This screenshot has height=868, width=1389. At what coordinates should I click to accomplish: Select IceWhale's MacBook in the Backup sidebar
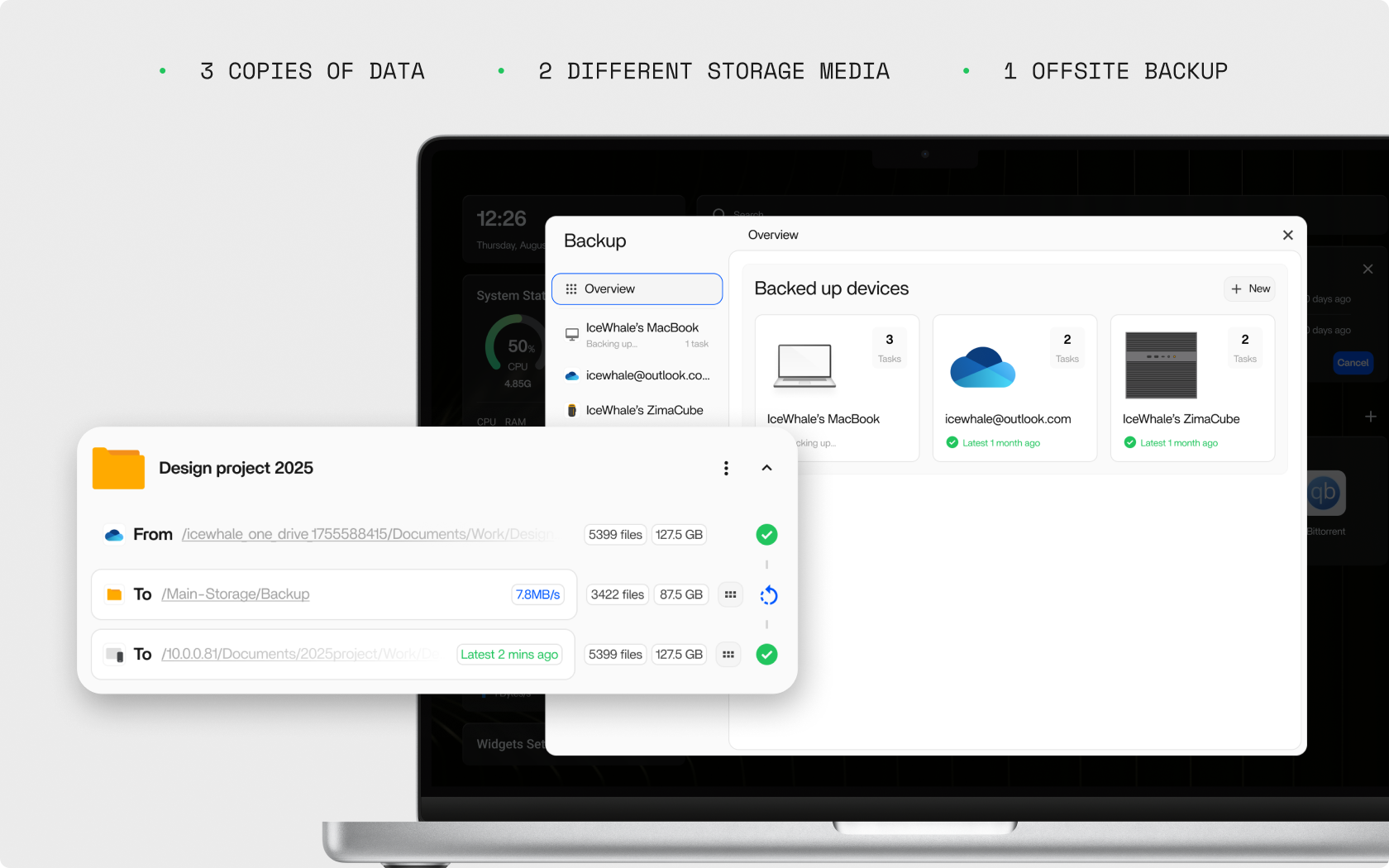637,335
